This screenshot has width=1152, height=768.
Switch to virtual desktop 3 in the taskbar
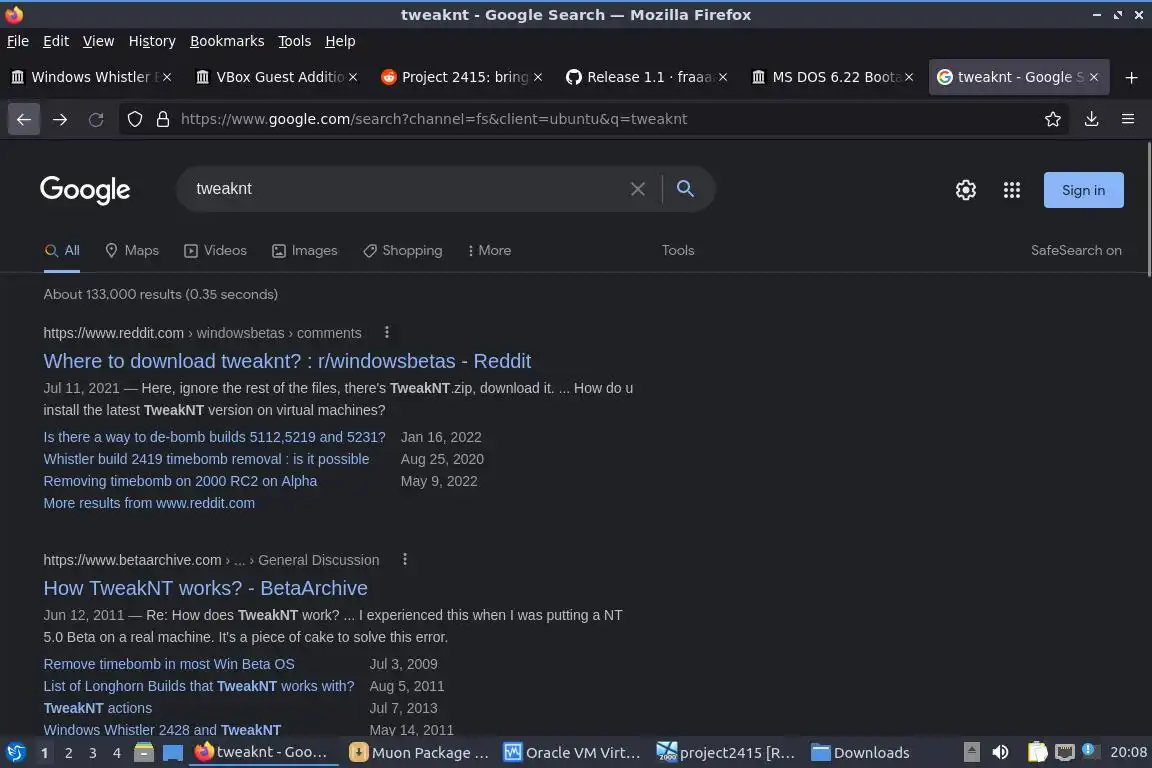click(93, 753)
